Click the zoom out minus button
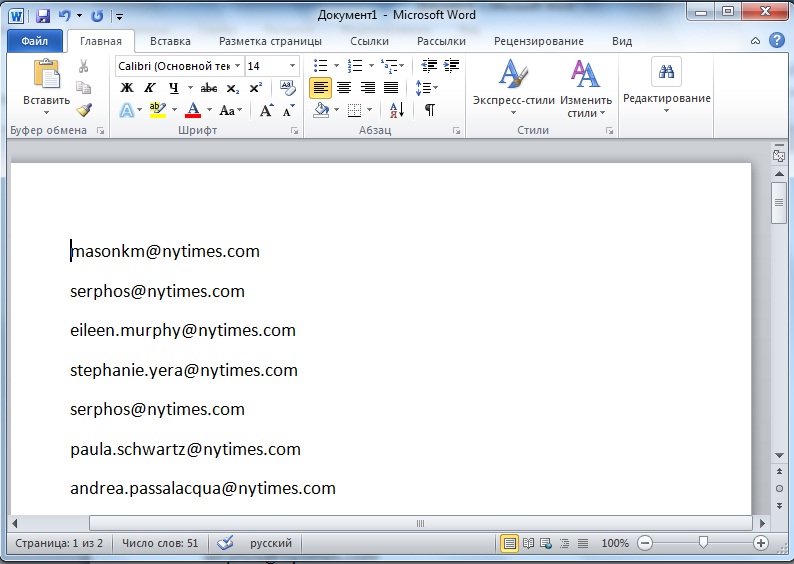The image size is (794, 564). (645, 543)
